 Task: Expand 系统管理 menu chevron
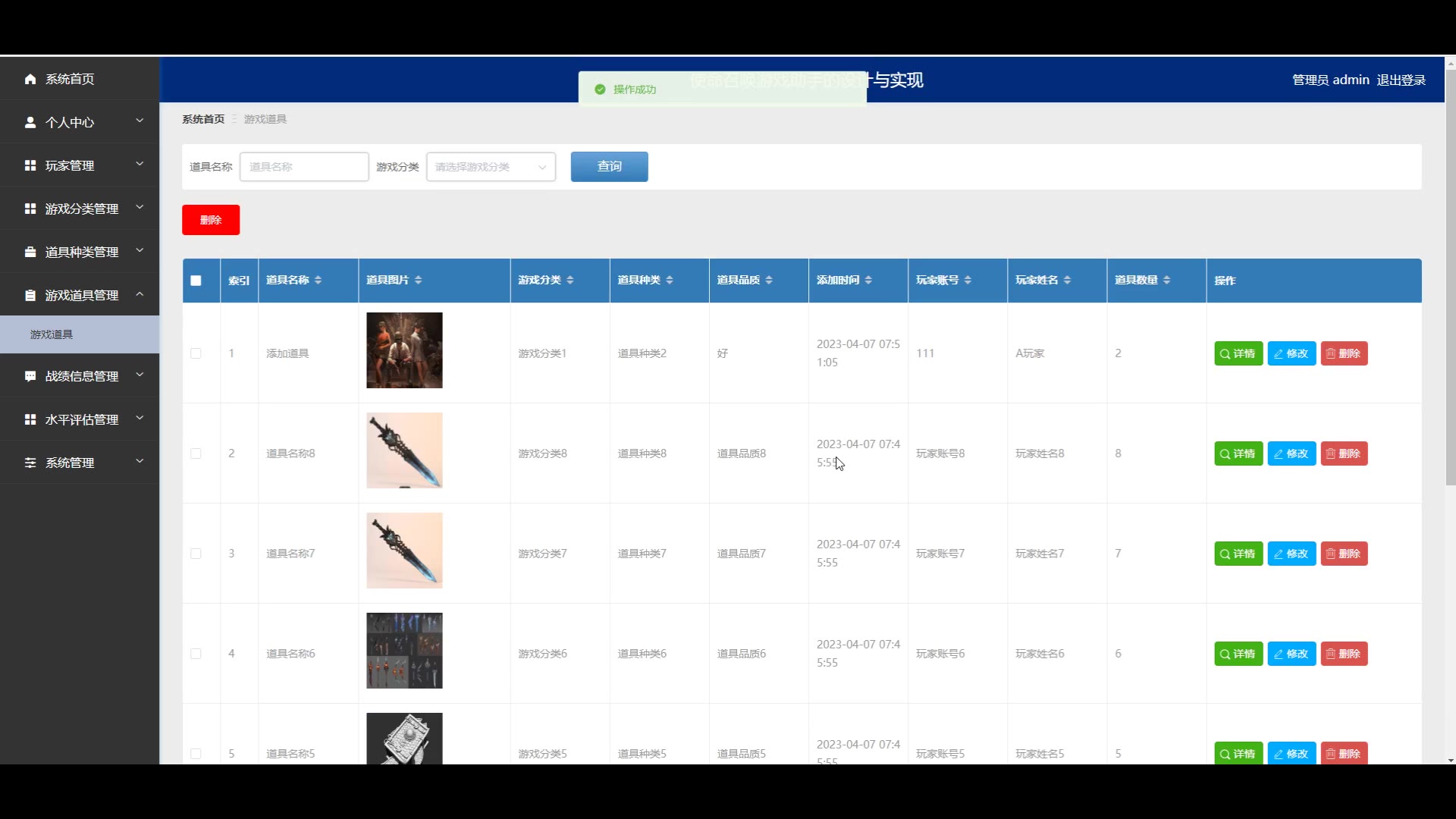coord(140,461)
